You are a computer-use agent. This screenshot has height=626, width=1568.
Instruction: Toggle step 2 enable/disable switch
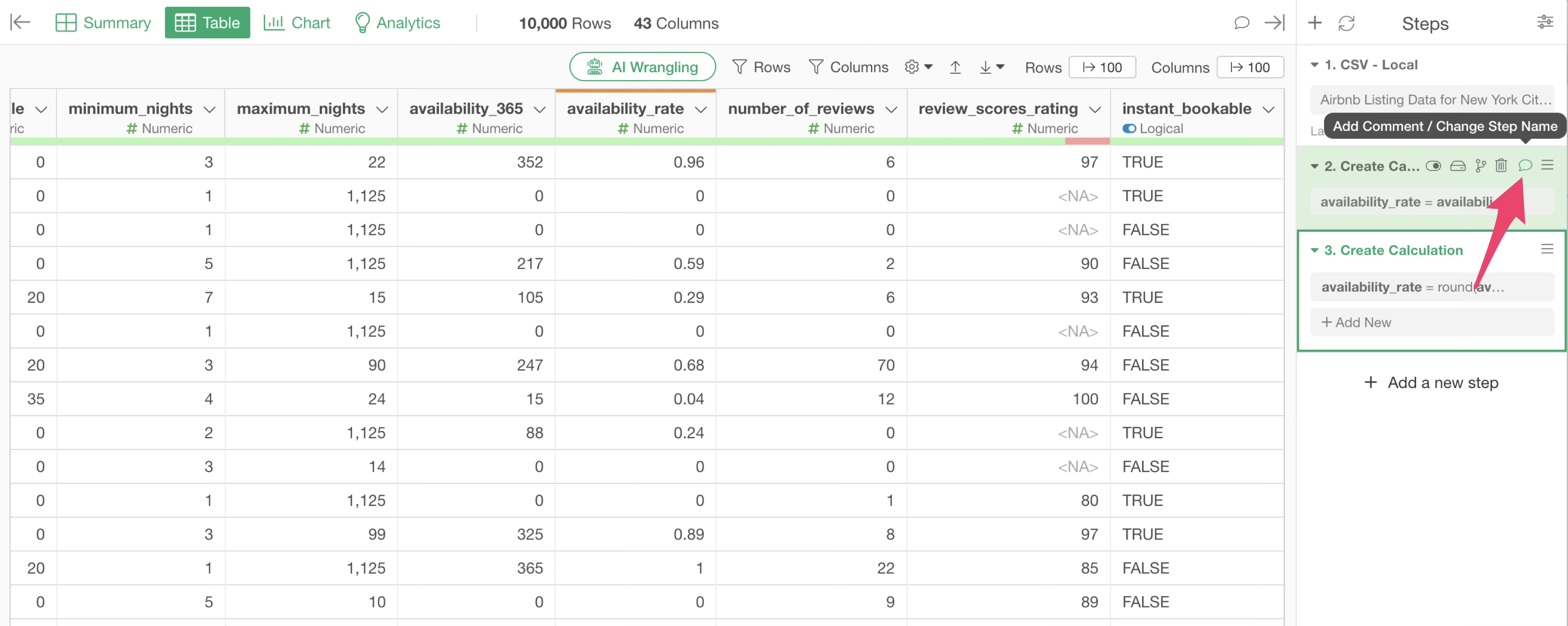(x=1433, y=165)
